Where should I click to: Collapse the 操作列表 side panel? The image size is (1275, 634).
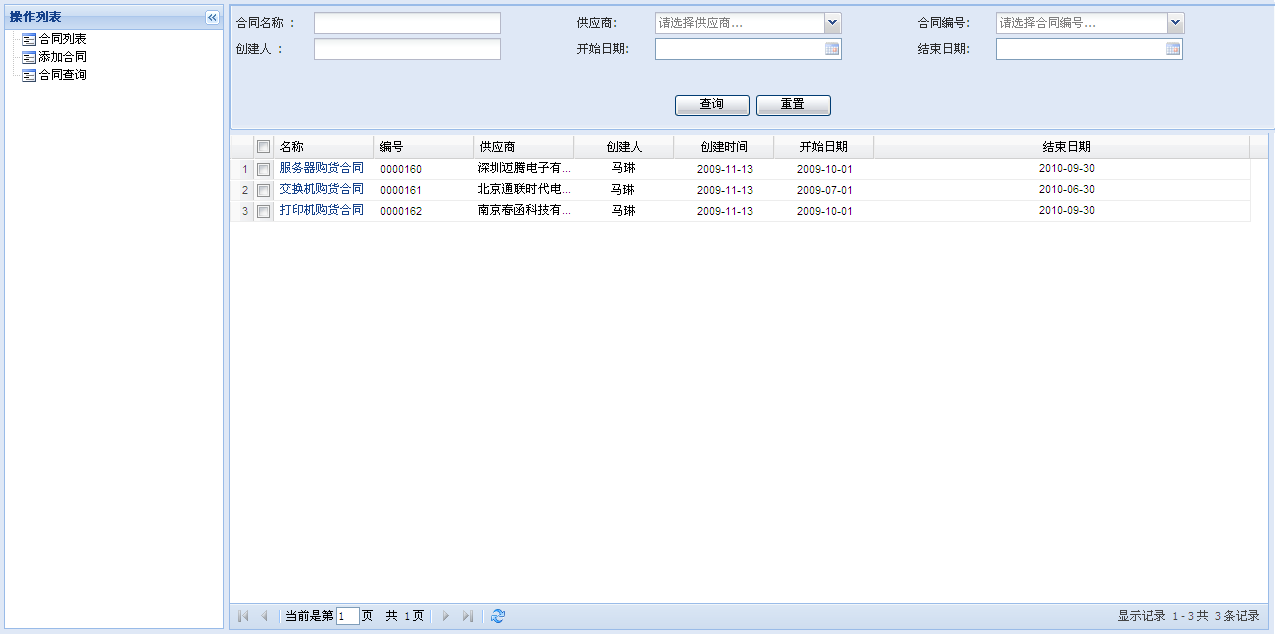point(212,17)
